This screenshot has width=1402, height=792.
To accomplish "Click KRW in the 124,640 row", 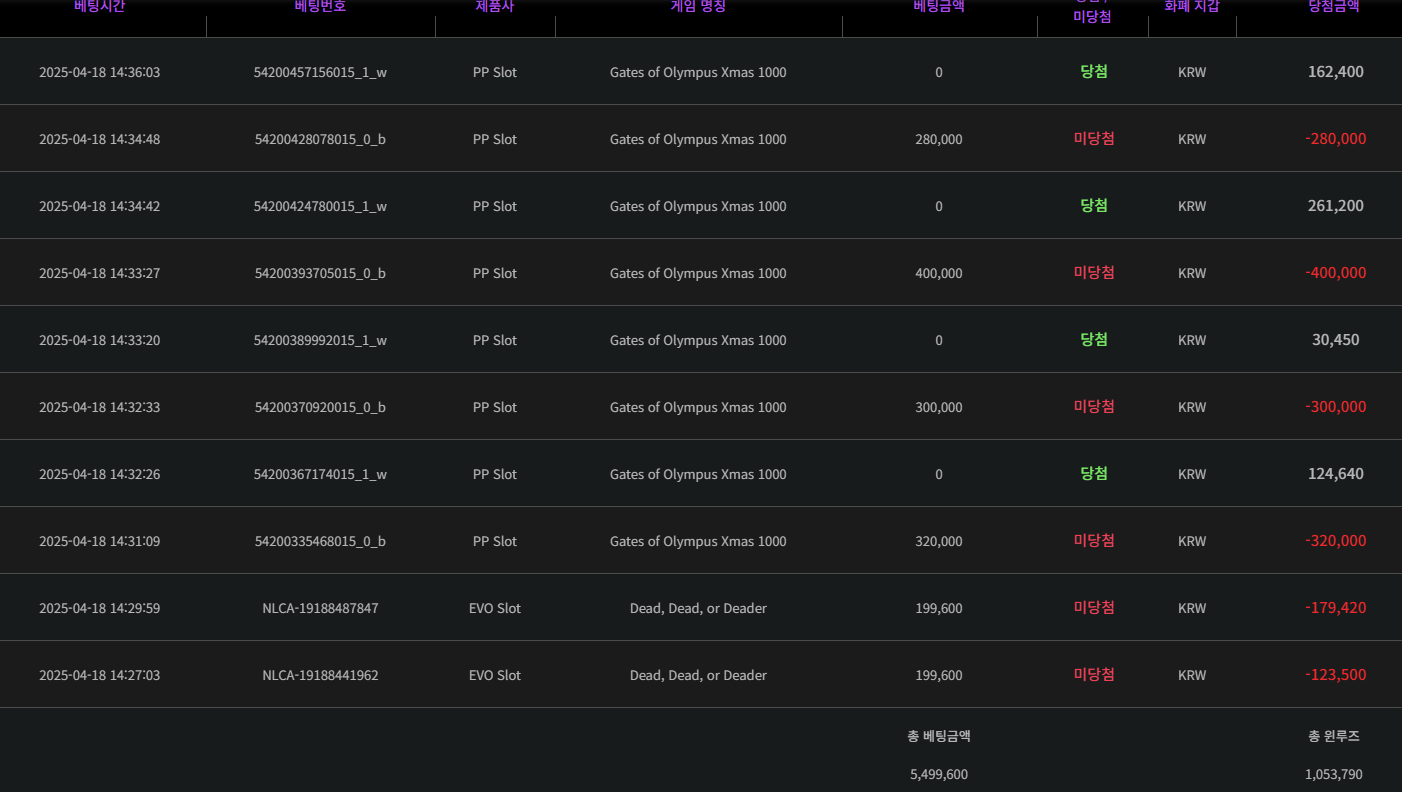I will coord(1192,474).
